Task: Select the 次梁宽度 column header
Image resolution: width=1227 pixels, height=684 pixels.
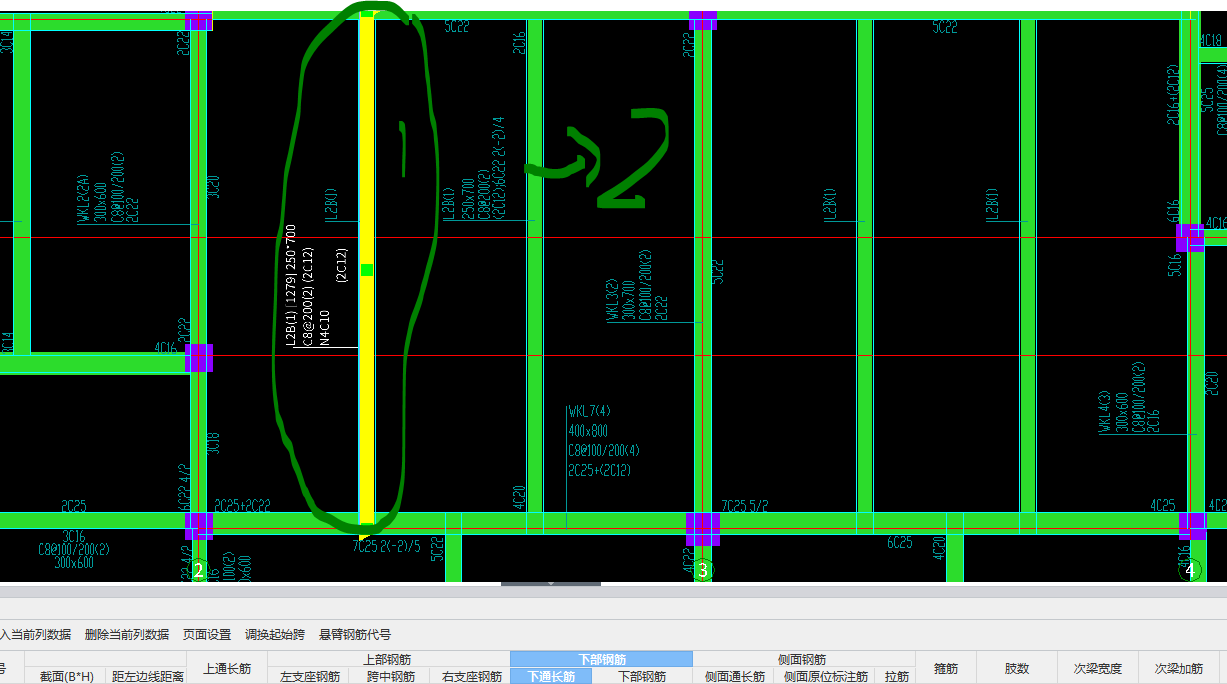Action: point(1098,668)
